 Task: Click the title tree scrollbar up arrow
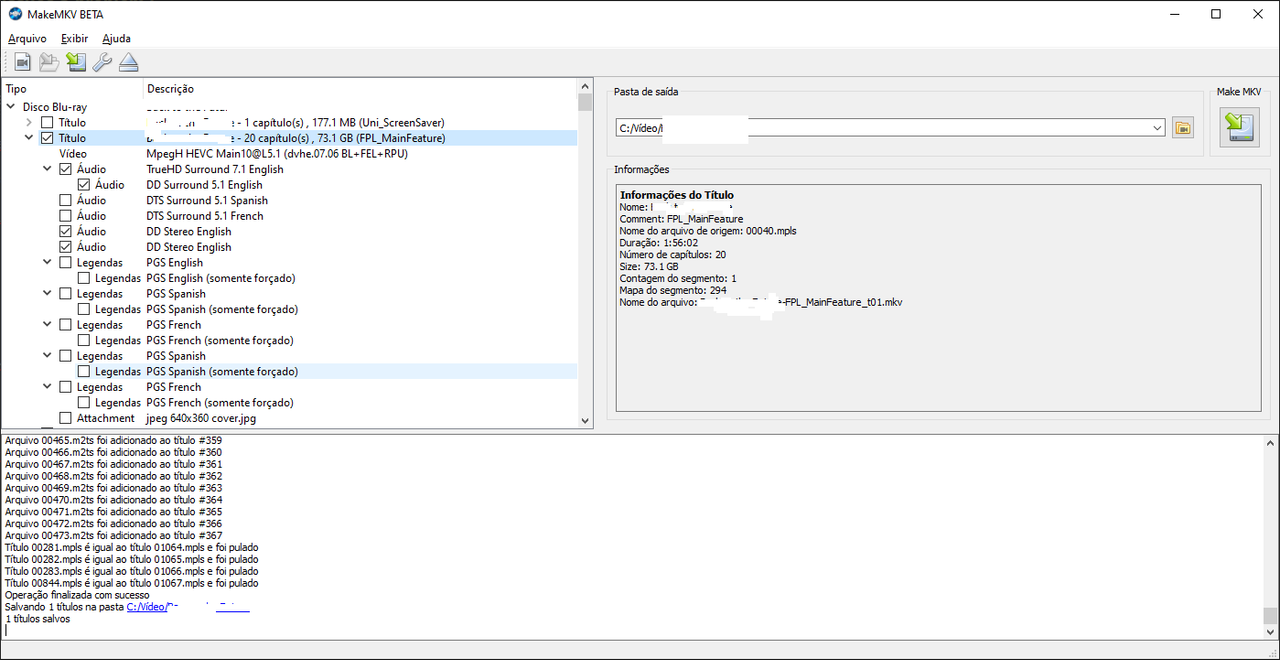(x=585, y=87)
